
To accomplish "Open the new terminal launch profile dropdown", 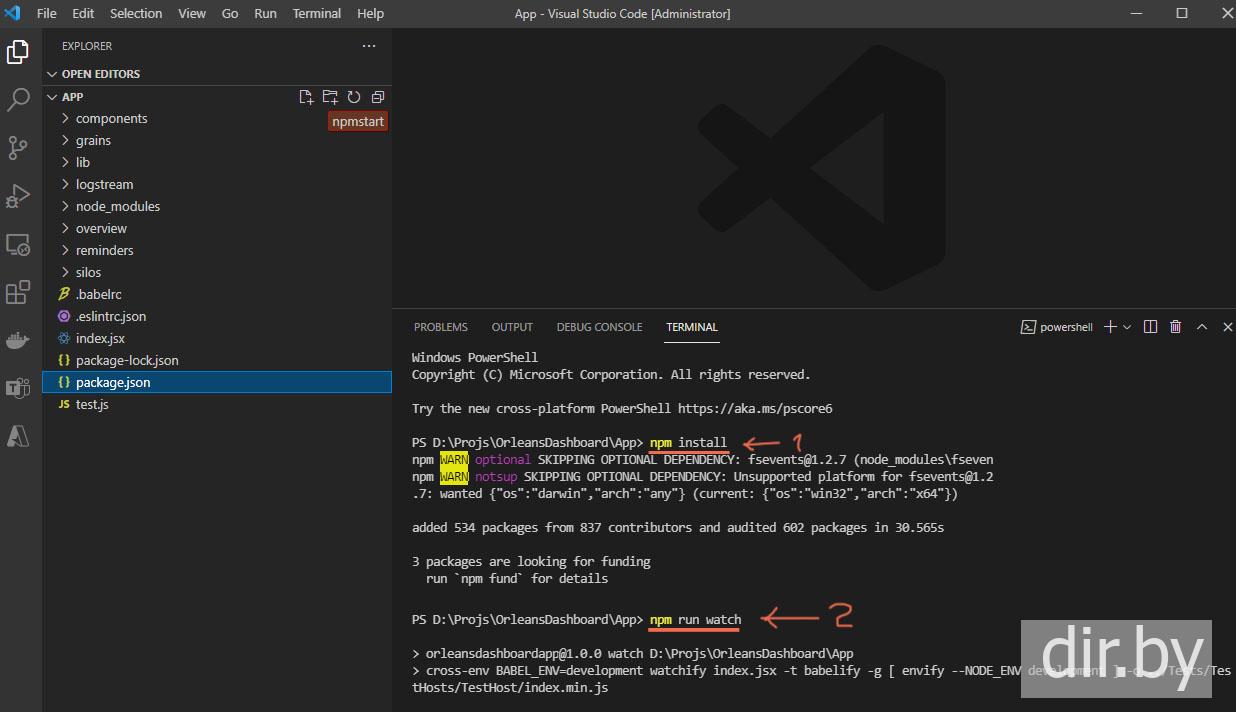I will [x=1127, y=327].
